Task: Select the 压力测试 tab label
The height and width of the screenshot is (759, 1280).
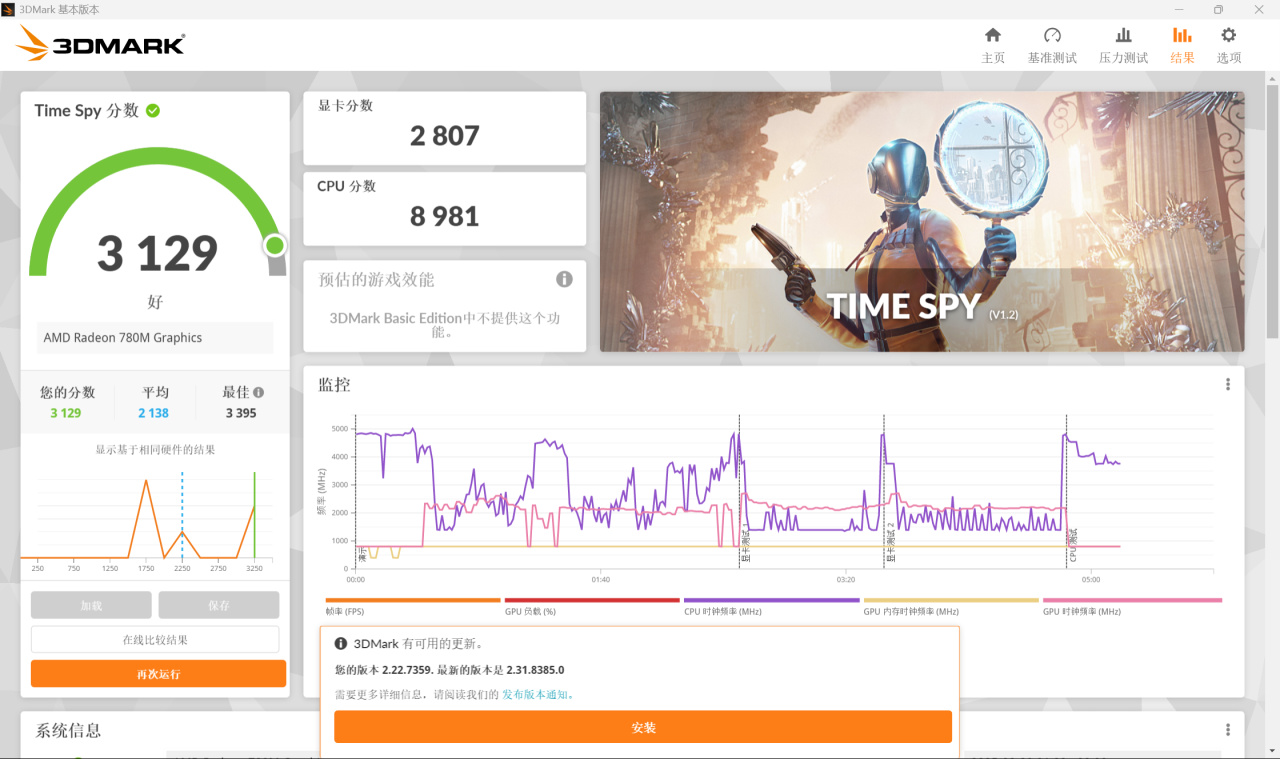Action: point(1124,58)
